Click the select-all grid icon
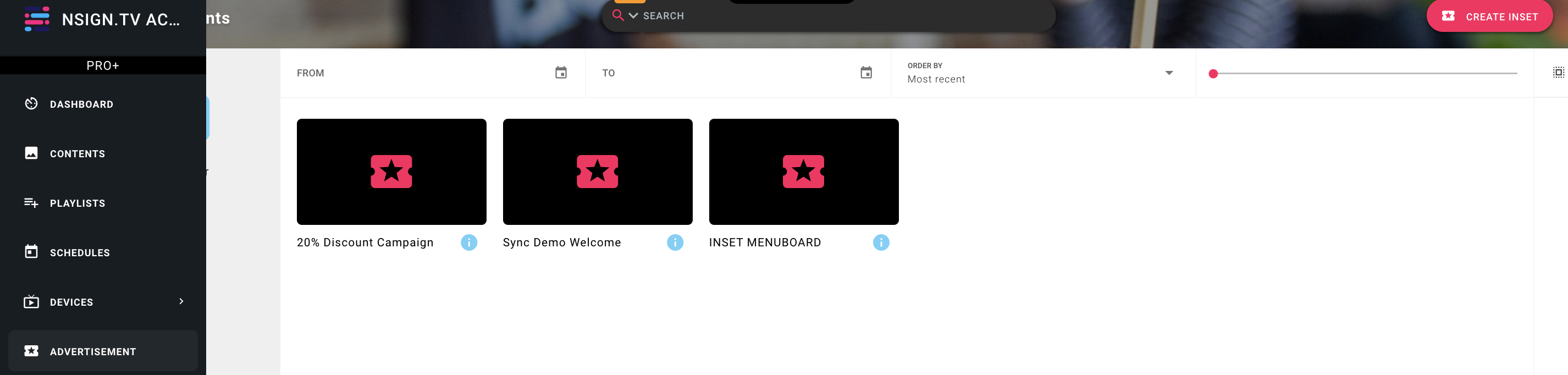 click(x=1558, y=73)
